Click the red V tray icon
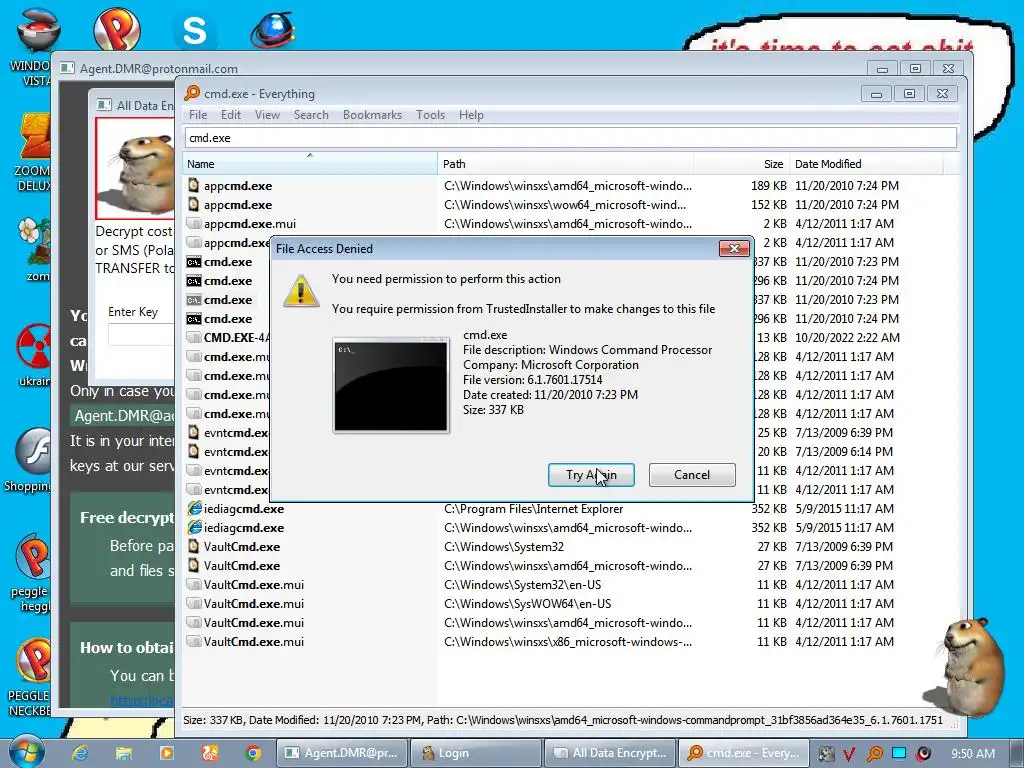The image size is (1024, 768). click(x=850, y=753)
